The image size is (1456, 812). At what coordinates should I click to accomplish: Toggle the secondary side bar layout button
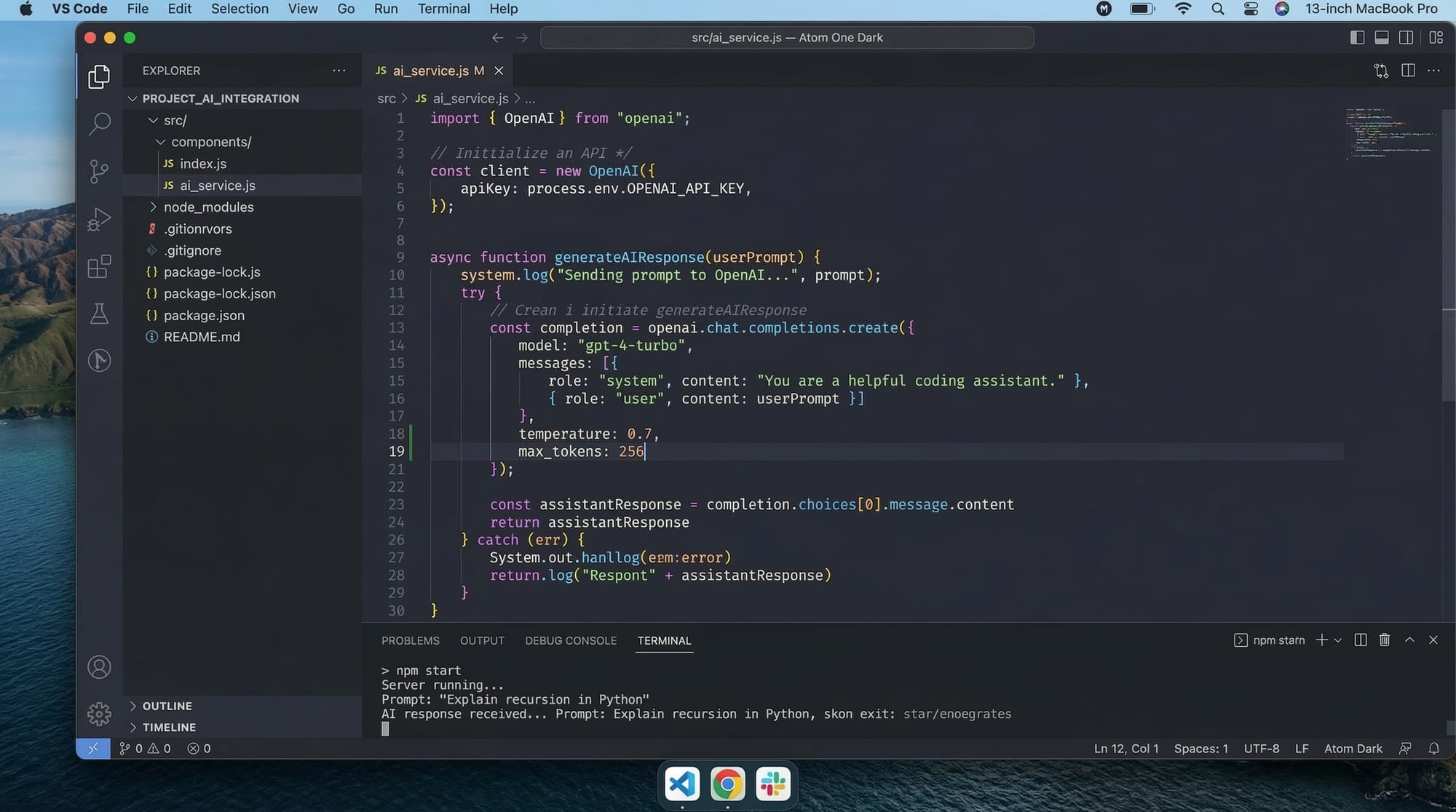coord(1406,38)
